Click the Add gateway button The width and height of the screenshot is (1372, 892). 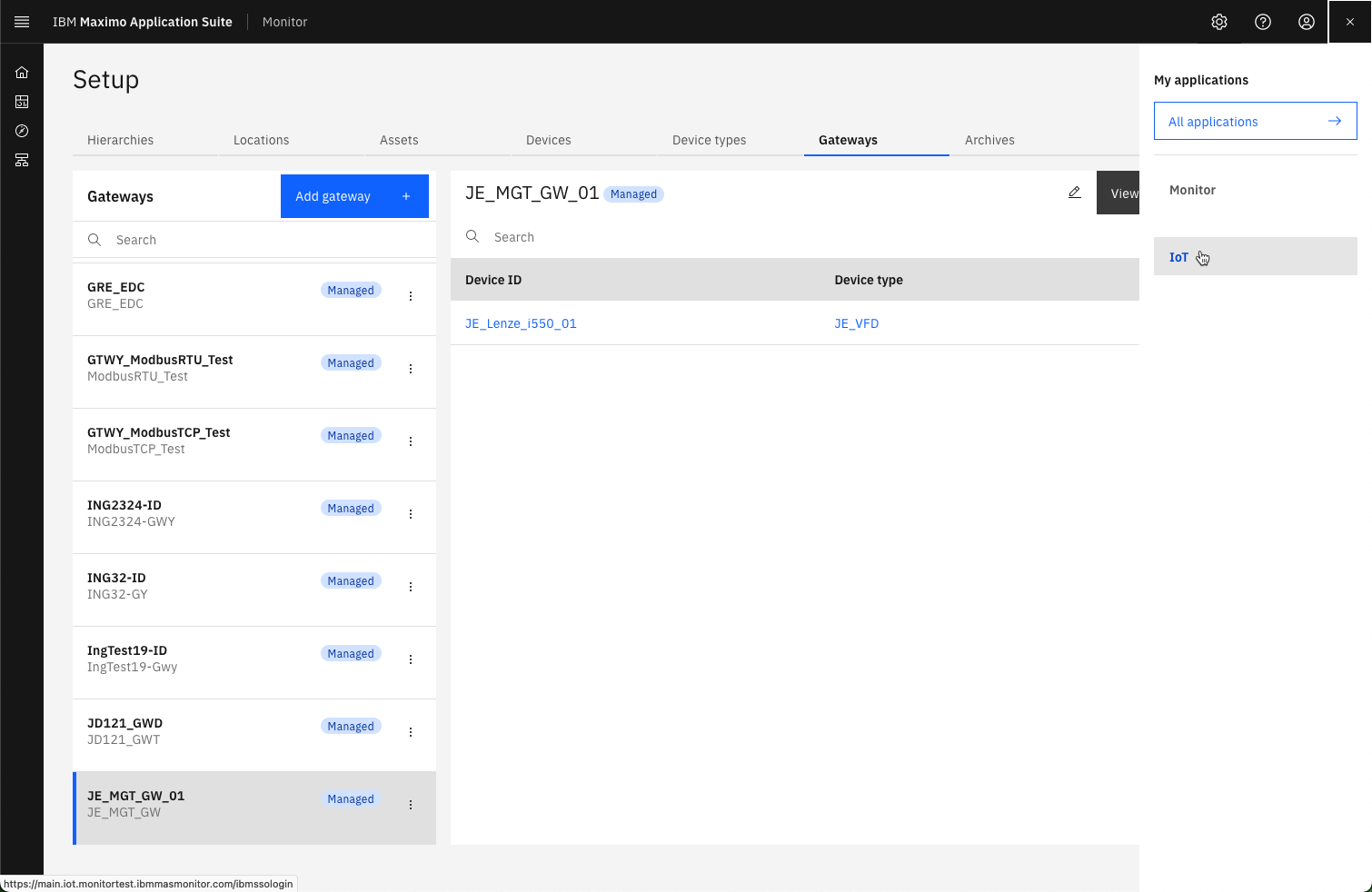pyautogui.click(x=354, y=196)
